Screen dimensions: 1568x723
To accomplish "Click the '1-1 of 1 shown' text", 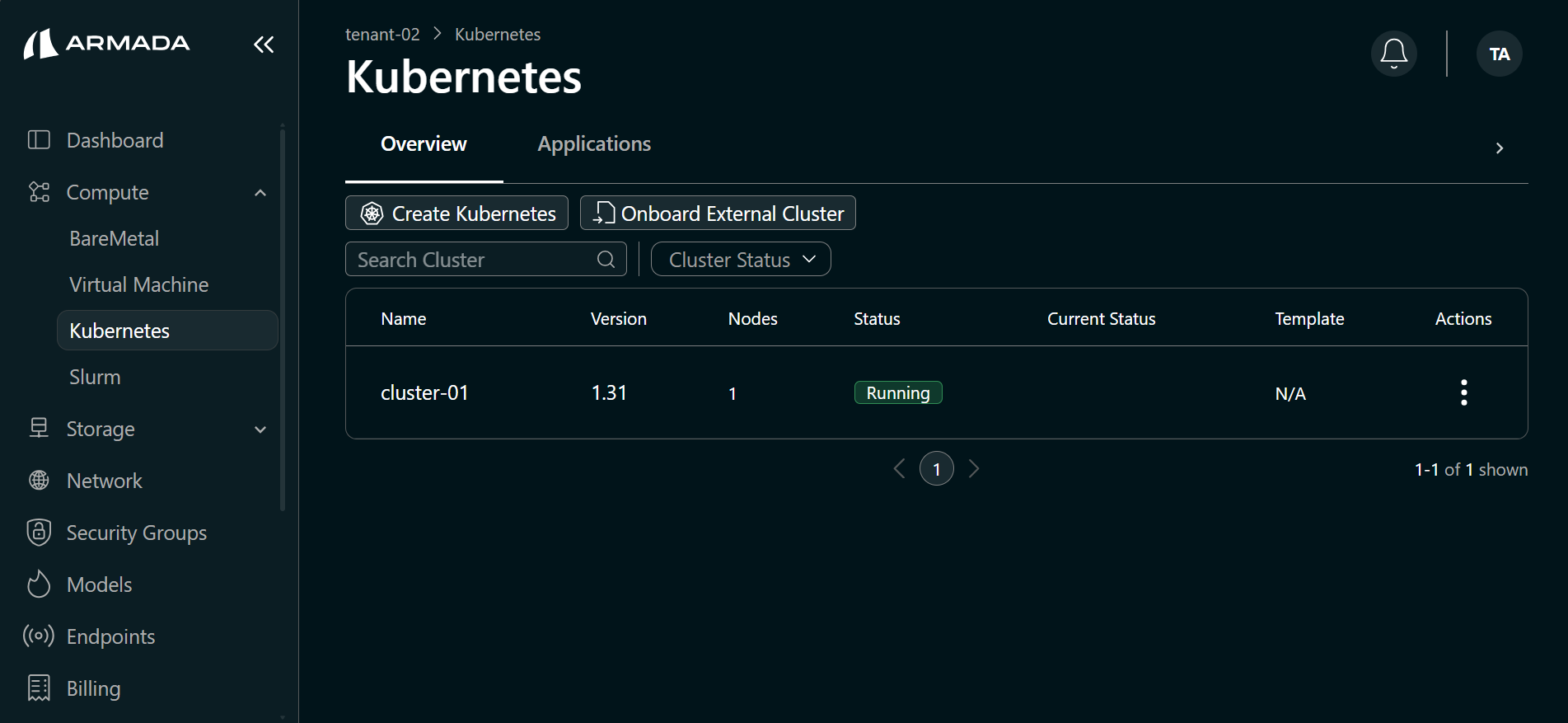I will tap(1471, 470).
